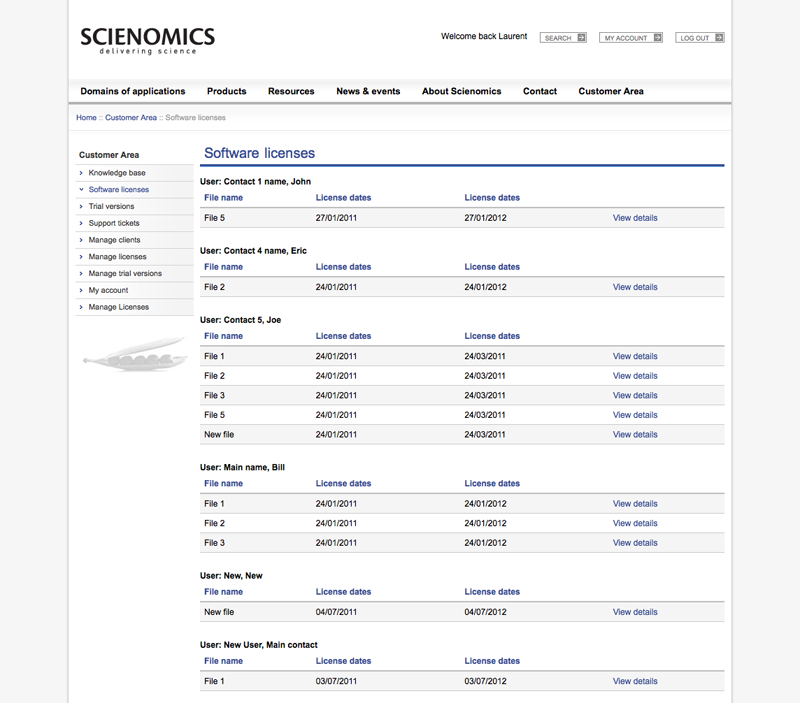View details for John's File 5
Viewport: 800px width, 703px height.
635,218
